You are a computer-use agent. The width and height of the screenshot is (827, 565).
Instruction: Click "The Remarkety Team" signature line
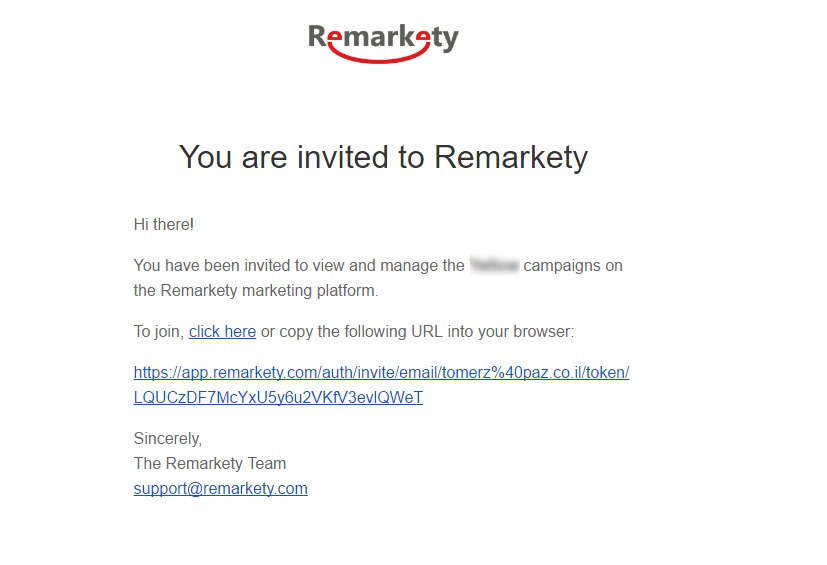tap(210, 463)
